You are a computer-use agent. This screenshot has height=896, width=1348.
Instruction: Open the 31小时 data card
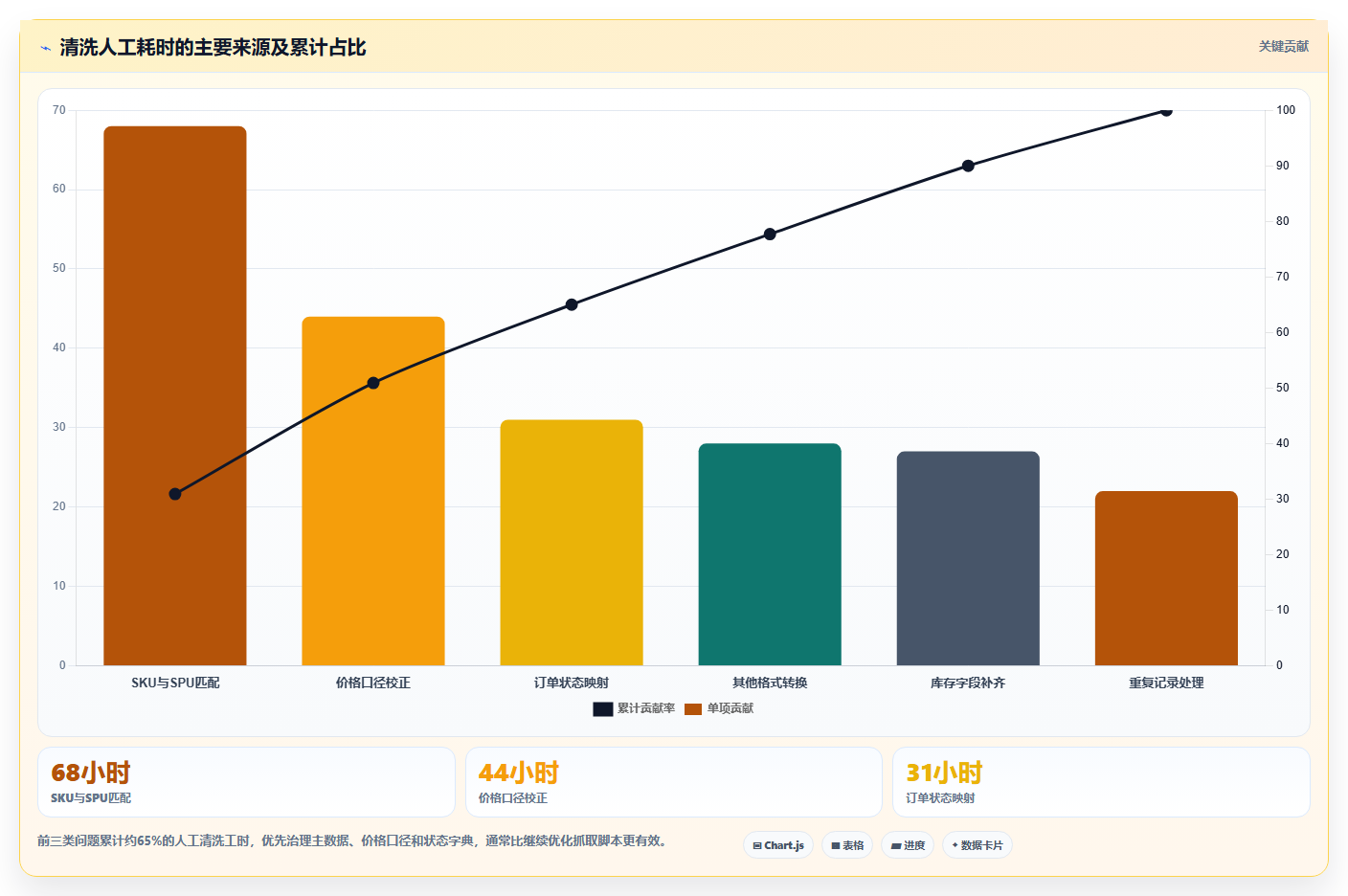[x=1101, y=782]
